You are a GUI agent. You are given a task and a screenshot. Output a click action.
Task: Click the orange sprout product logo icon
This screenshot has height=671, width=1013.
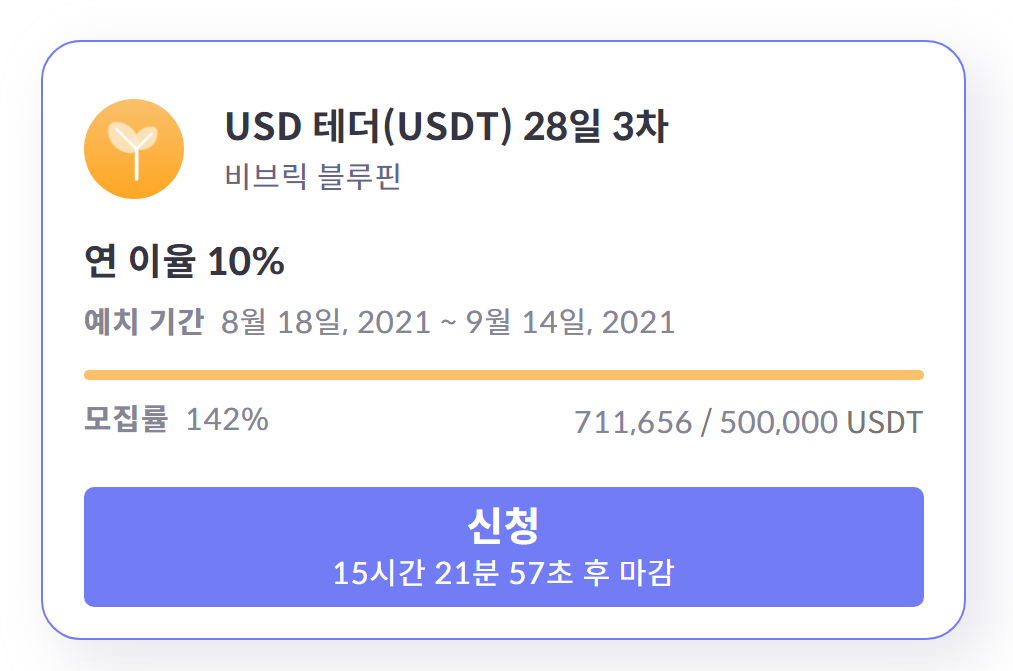point(134,148)
